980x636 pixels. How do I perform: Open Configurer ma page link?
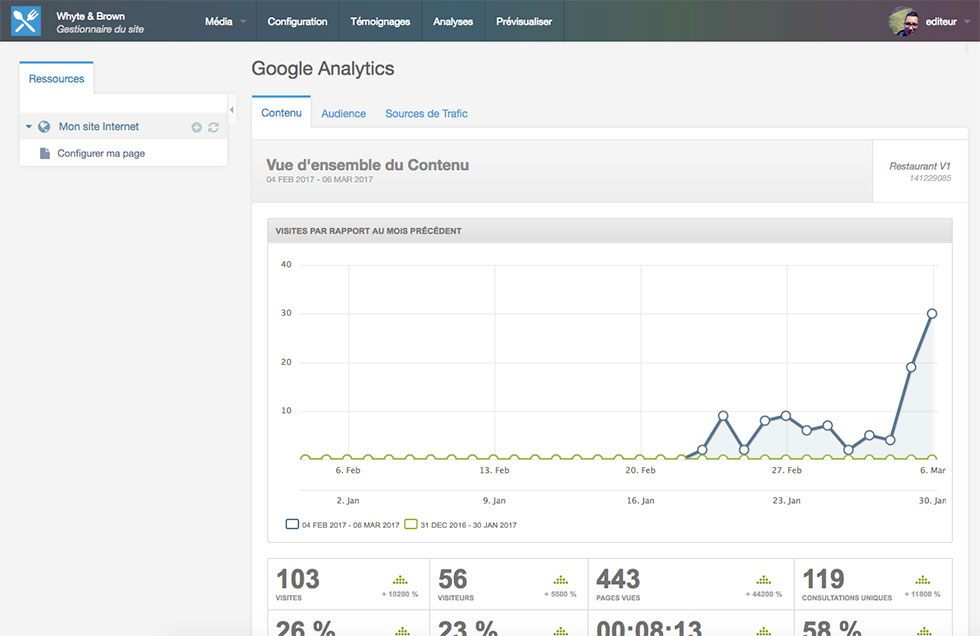coord(101,154)
